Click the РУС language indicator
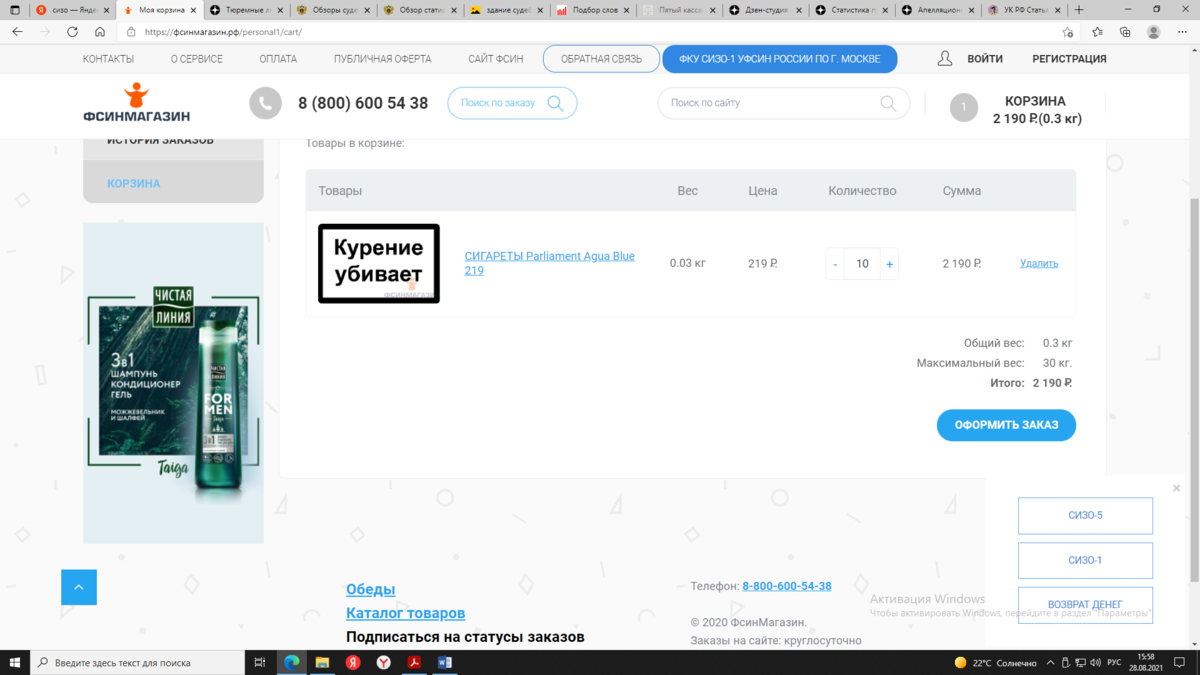 (x=1114, y=663)
